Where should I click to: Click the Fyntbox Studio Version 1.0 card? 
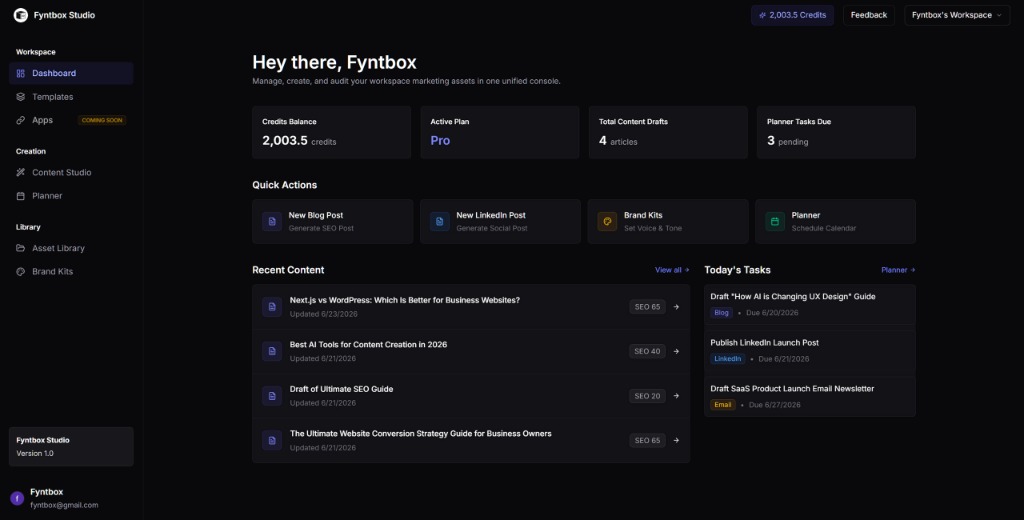[71, 447]
